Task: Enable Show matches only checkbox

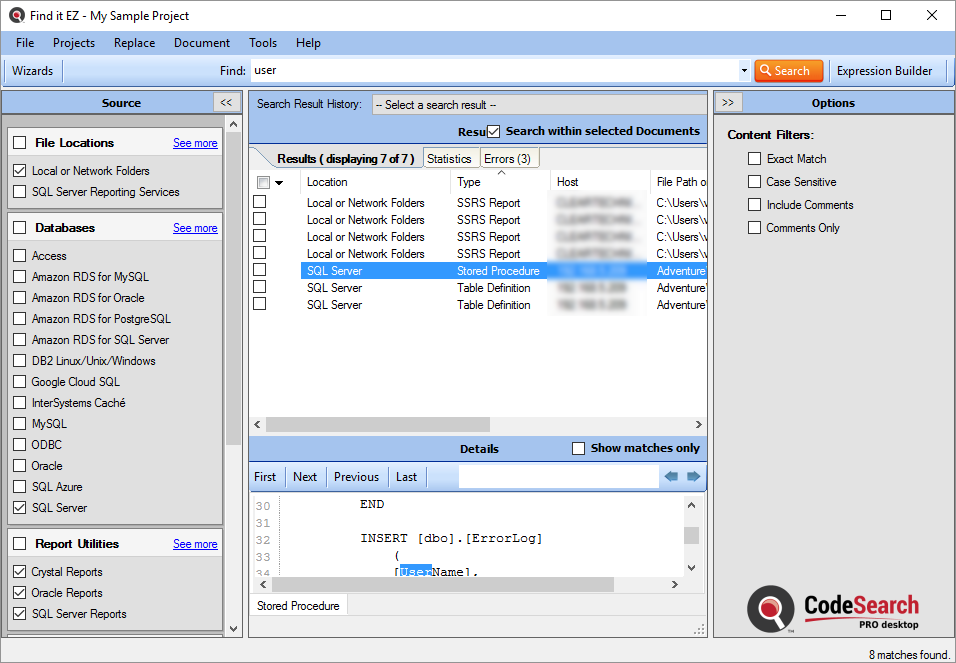Action: 578,448
